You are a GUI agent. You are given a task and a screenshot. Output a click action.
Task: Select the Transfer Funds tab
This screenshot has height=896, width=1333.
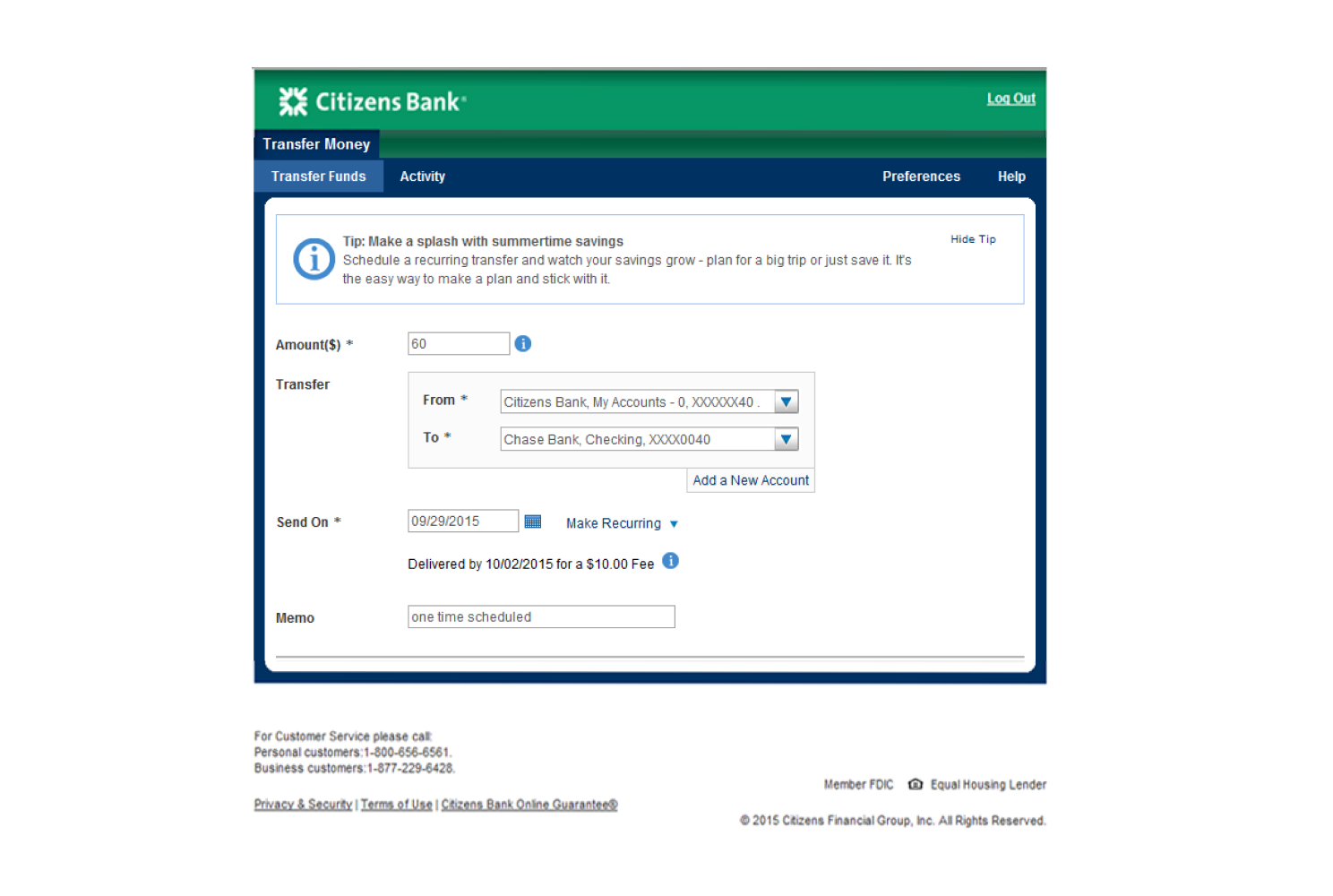click(318, 177)
